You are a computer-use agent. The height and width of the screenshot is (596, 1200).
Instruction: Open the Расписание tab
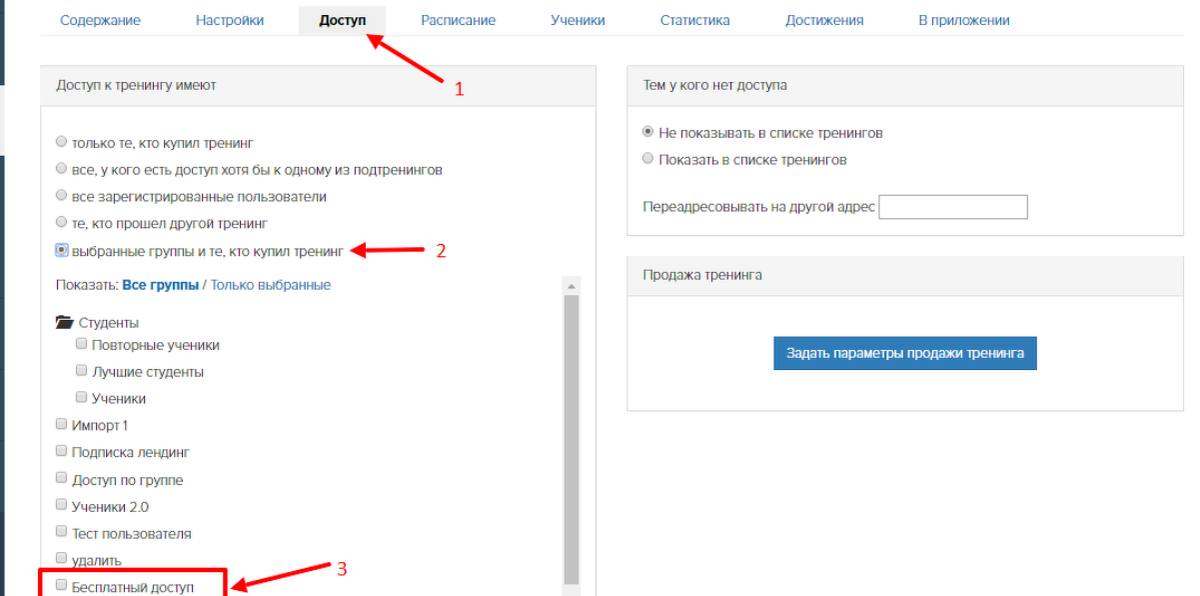tap(458, 20)
